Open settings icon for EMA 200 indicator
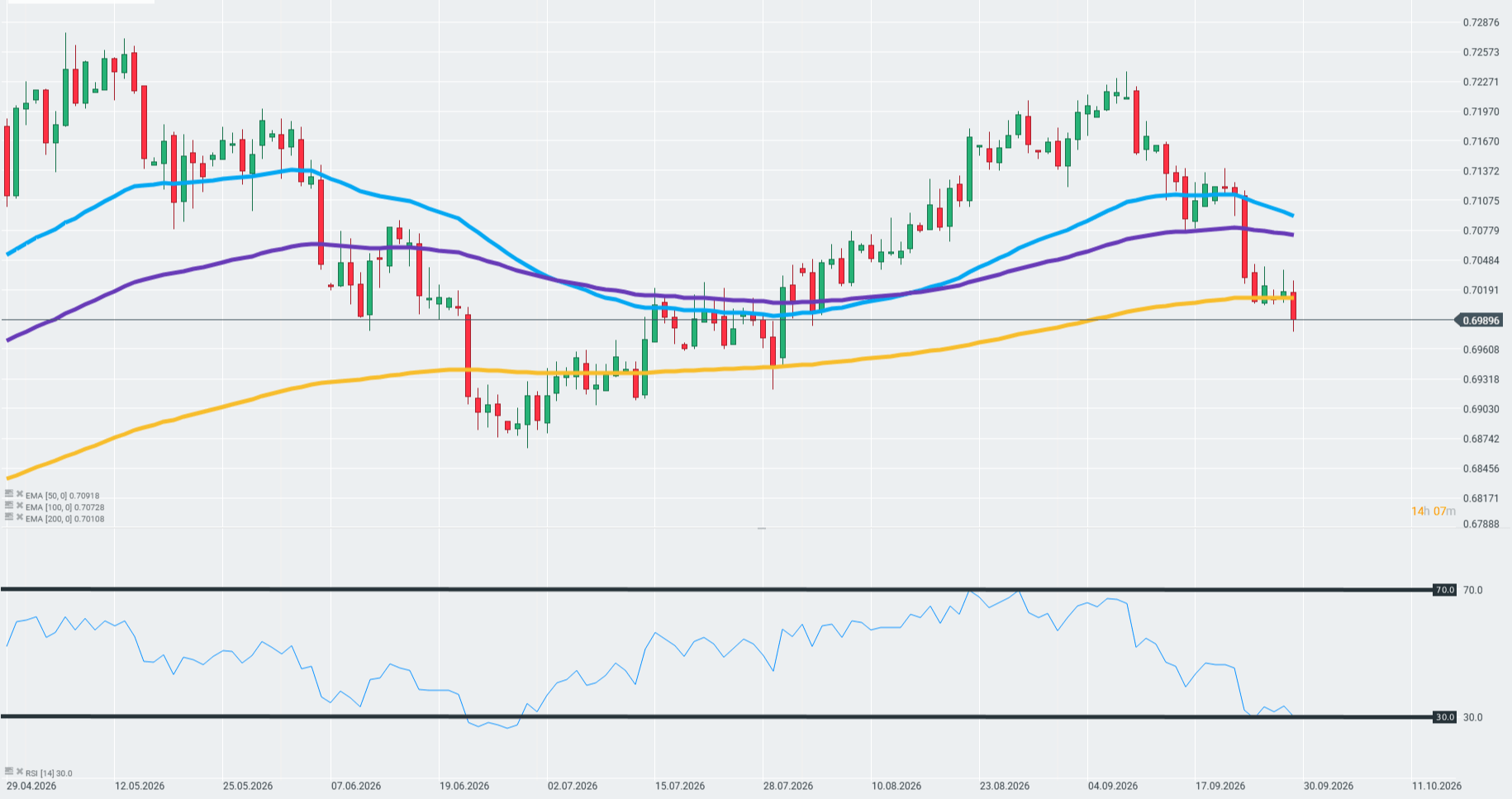The width and height of the screenshot is (1512, 799). pyautogui.click(x=9, y=517)
